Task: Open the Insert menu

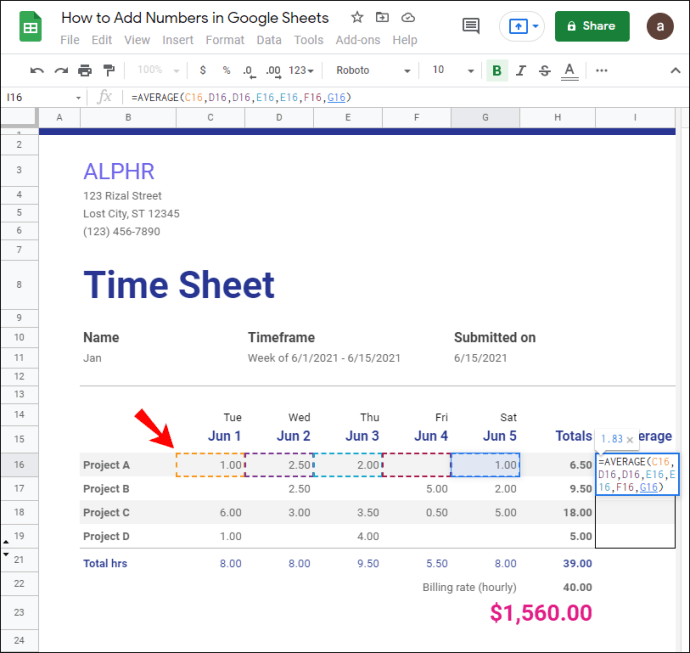Action: pyautogui.click(x=178, y=40)
